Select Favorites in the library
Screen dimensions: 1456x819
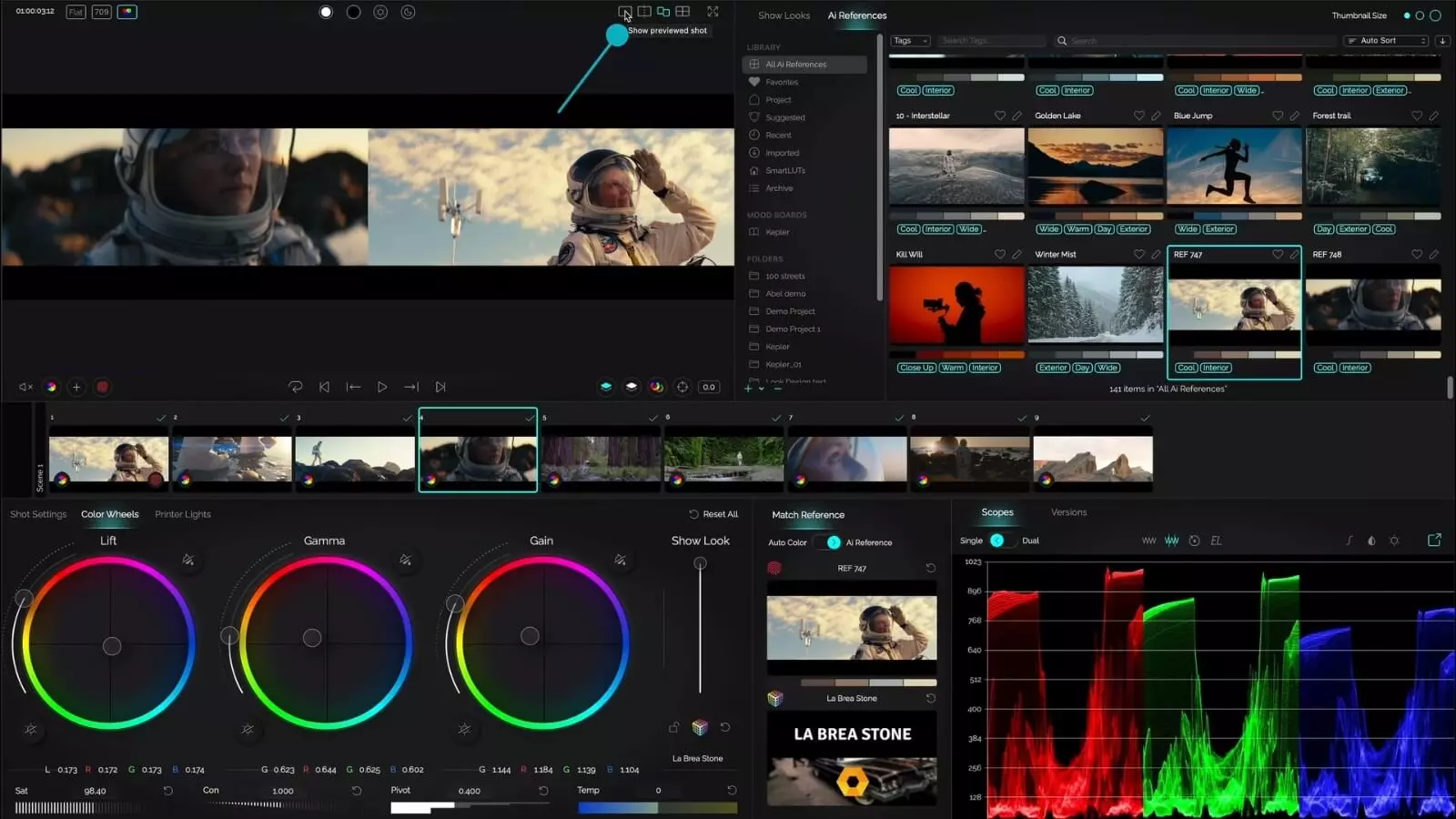782,82
